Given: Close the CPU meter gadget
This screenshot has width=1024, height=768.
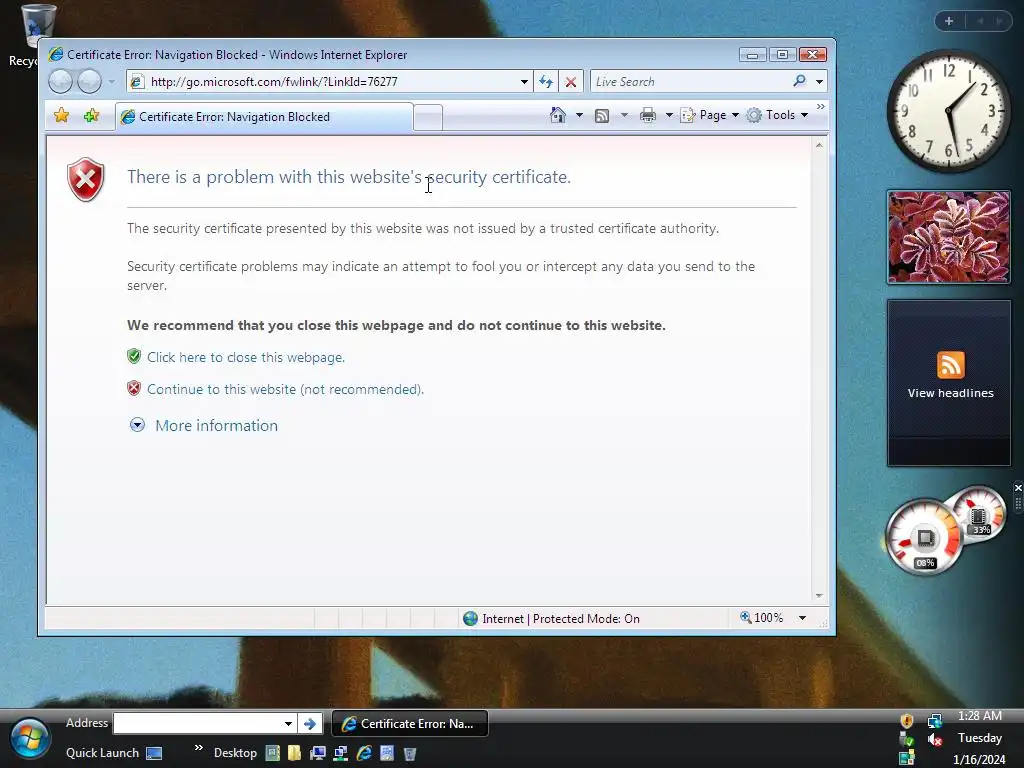Looking at the screenshot, I should (x=1017, y=488).
